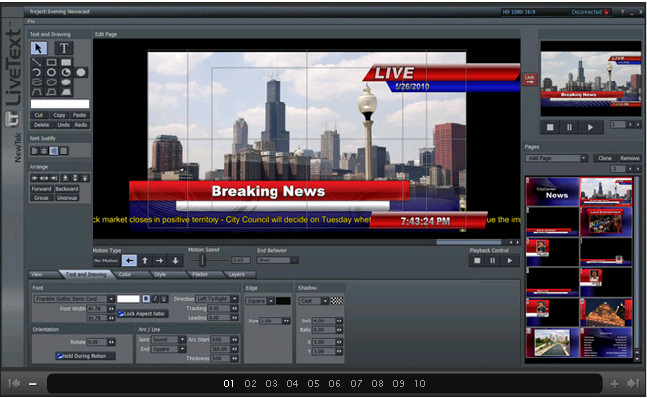
Task: Choose the line drawing tool
Action: coord(37,63)
